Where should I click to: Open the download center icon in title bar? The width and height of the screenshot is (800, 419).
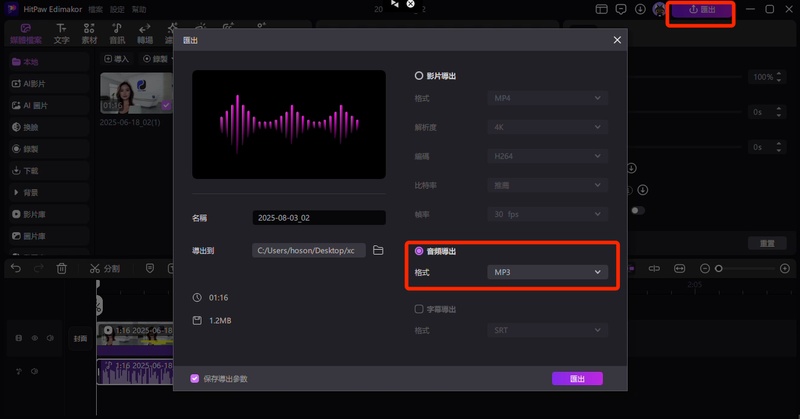(x=640, y=9)
